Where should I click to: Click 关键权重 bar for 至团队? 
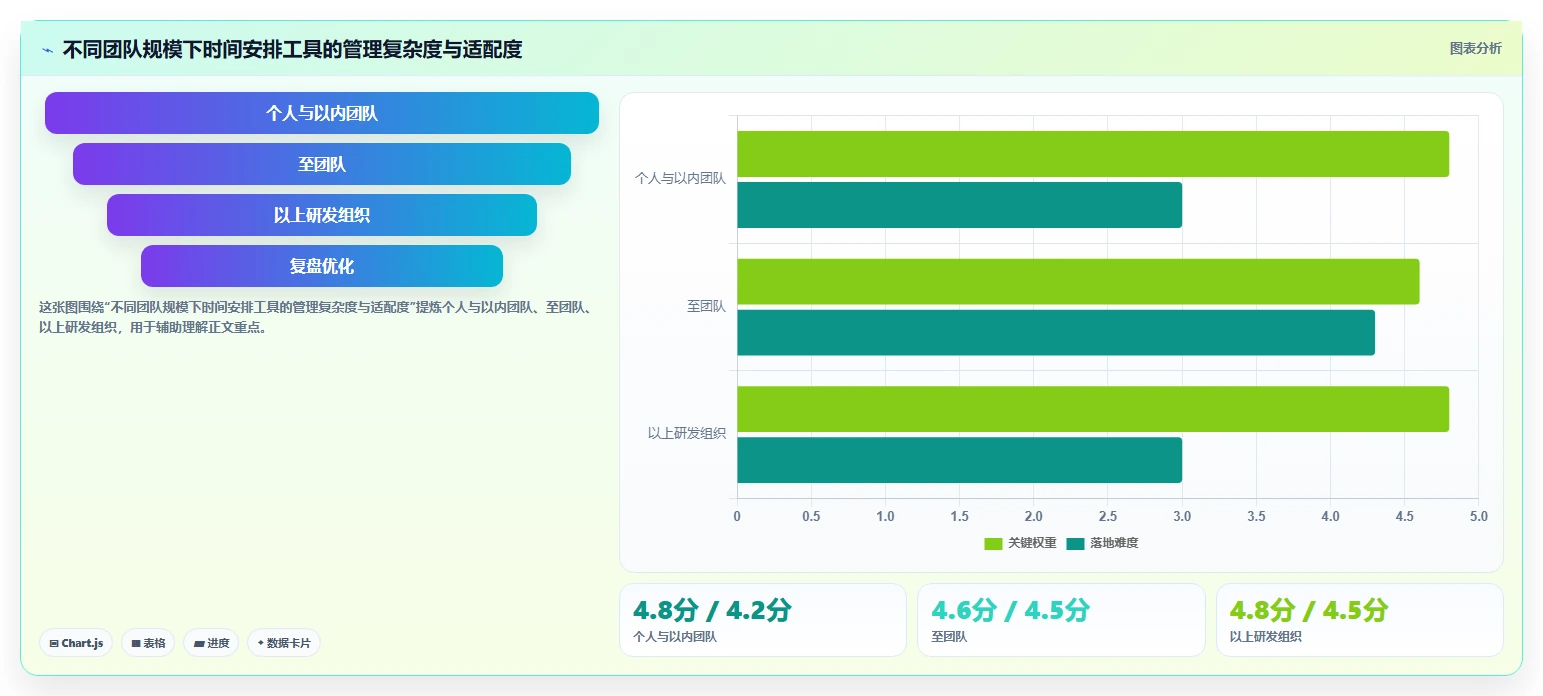pyautogui.click(x=1078, y=282)
